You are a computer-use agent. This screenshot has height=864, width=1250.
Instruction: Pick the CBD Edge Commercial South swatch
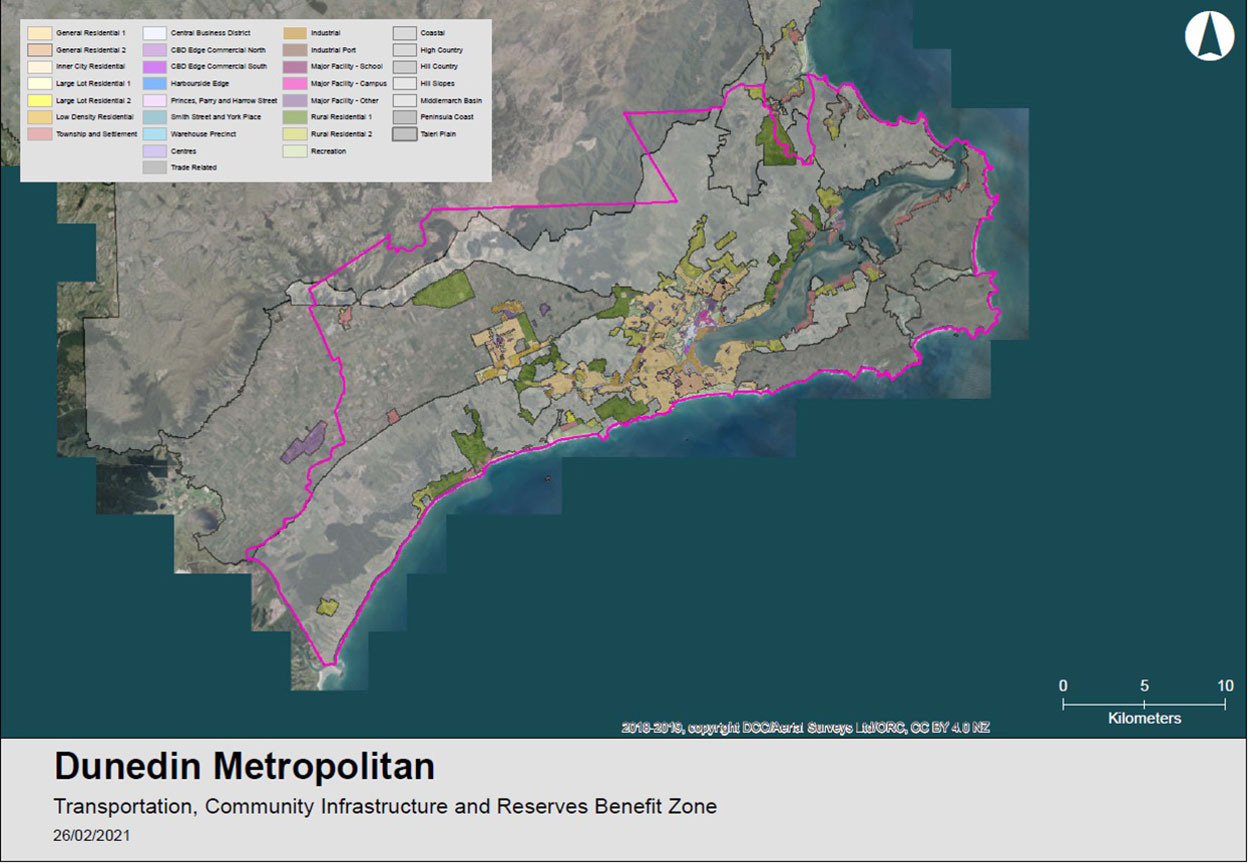click(x=155, y=66)
